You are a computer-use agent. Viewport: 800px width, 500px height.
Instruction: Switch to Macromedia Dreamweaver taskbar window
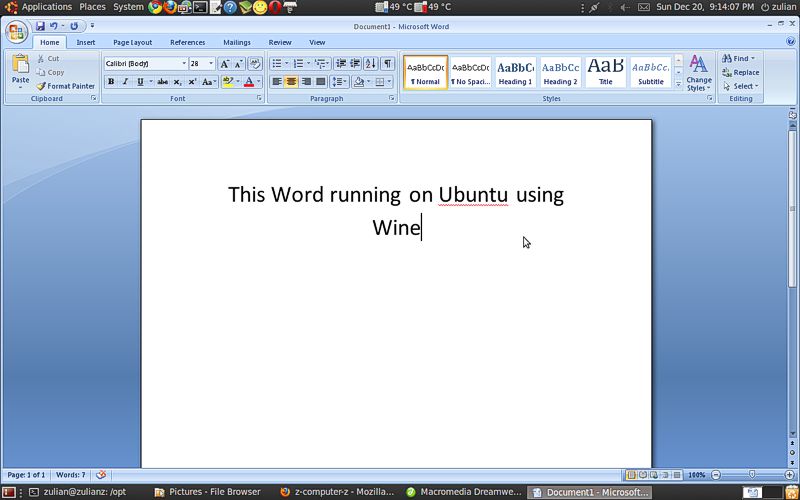464,492
